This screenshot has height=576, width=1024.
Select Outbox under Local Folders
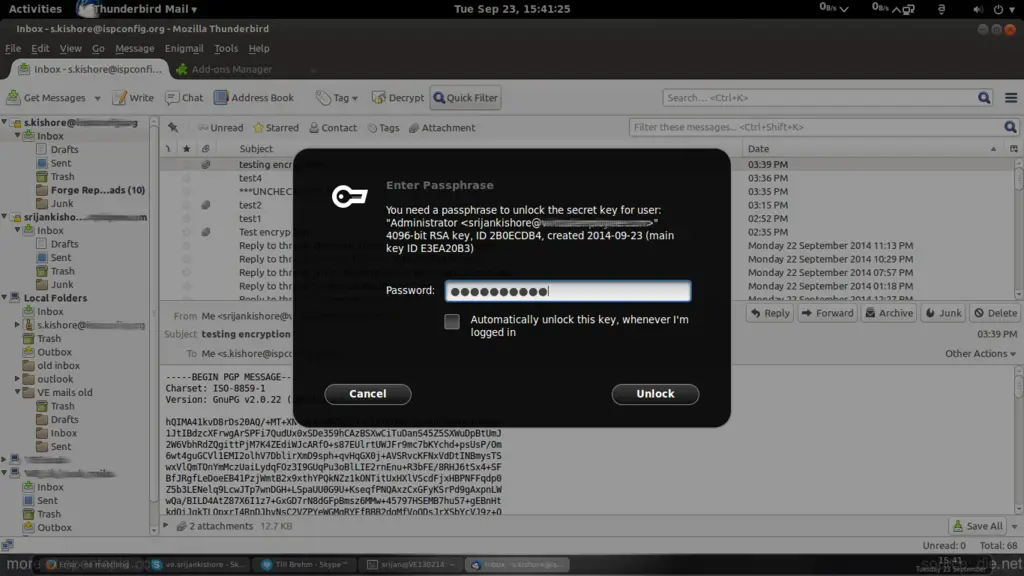pos(47,352)
